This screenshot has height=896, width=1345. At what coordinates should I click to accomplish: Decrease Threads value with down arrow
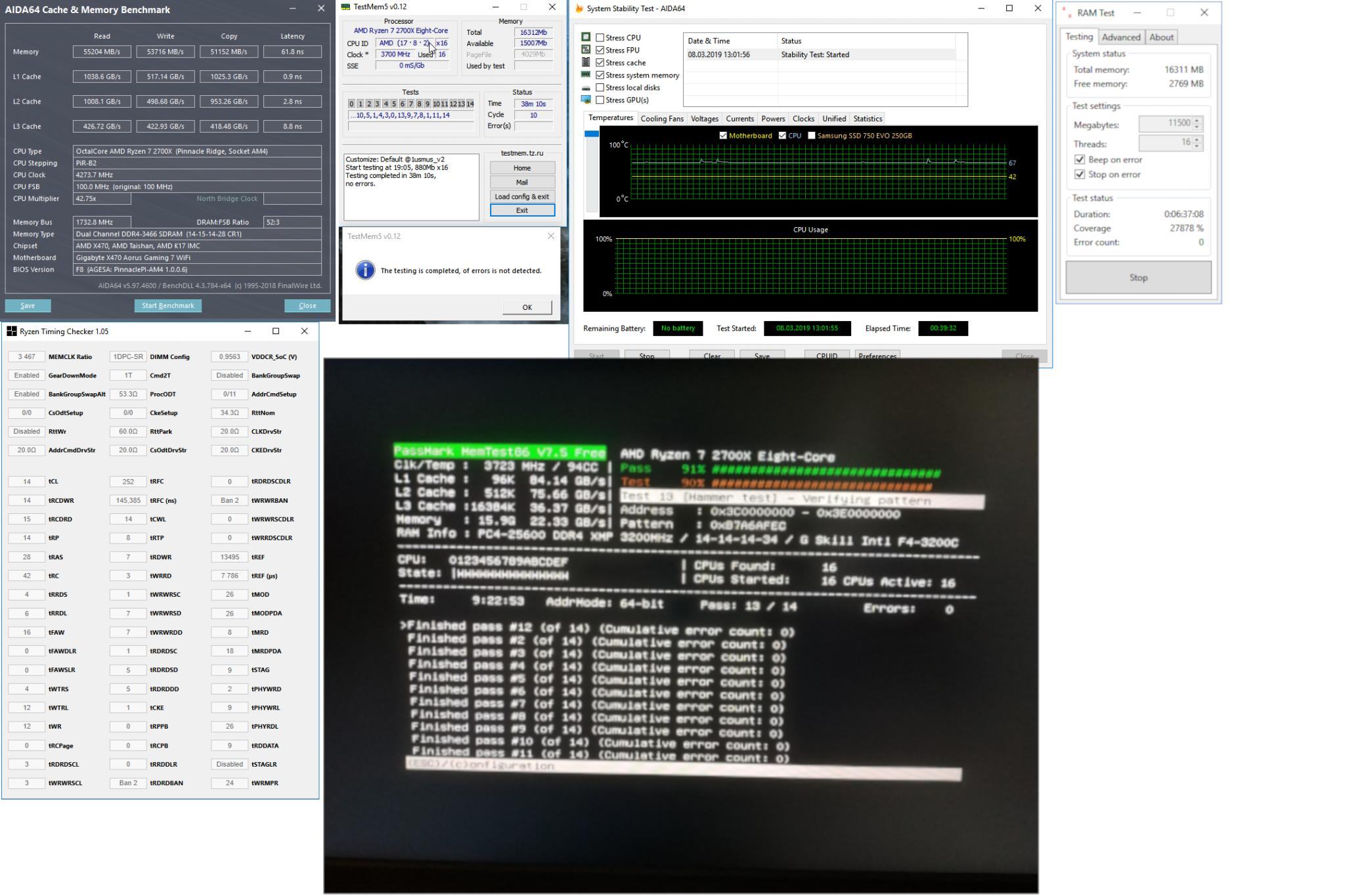tap(1197, 146)
